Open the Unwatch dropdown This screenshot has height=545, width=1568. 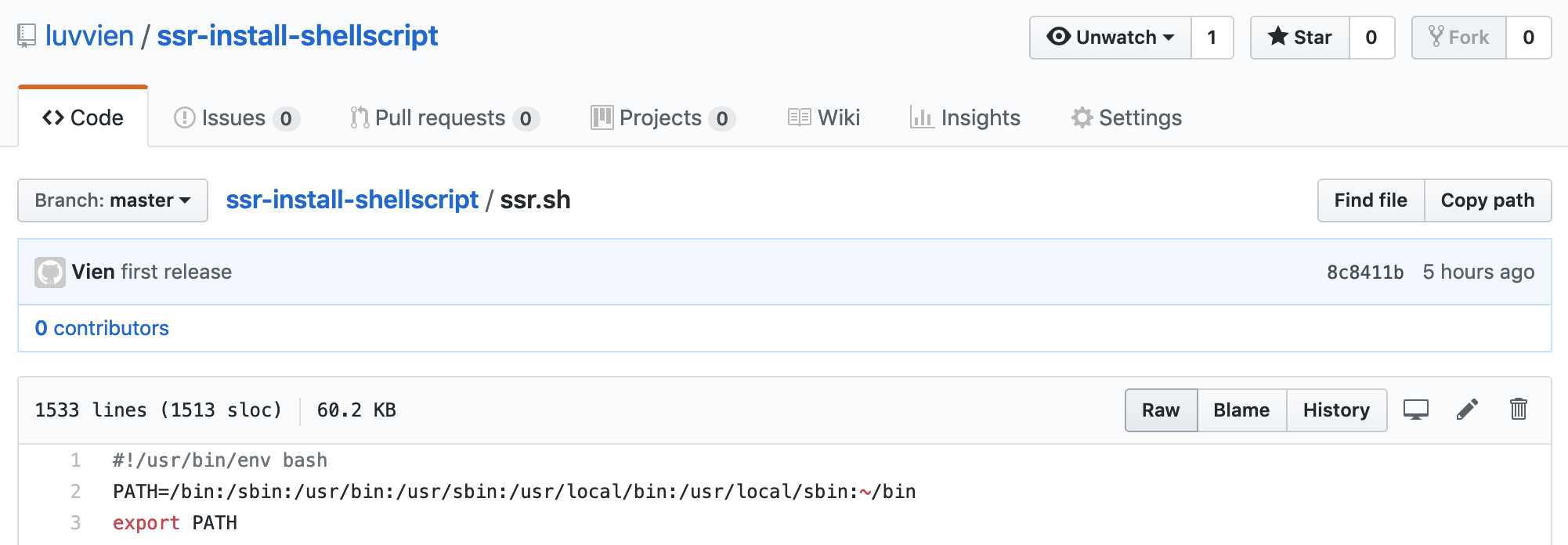pyautogui.click(x=1111, y=38)
